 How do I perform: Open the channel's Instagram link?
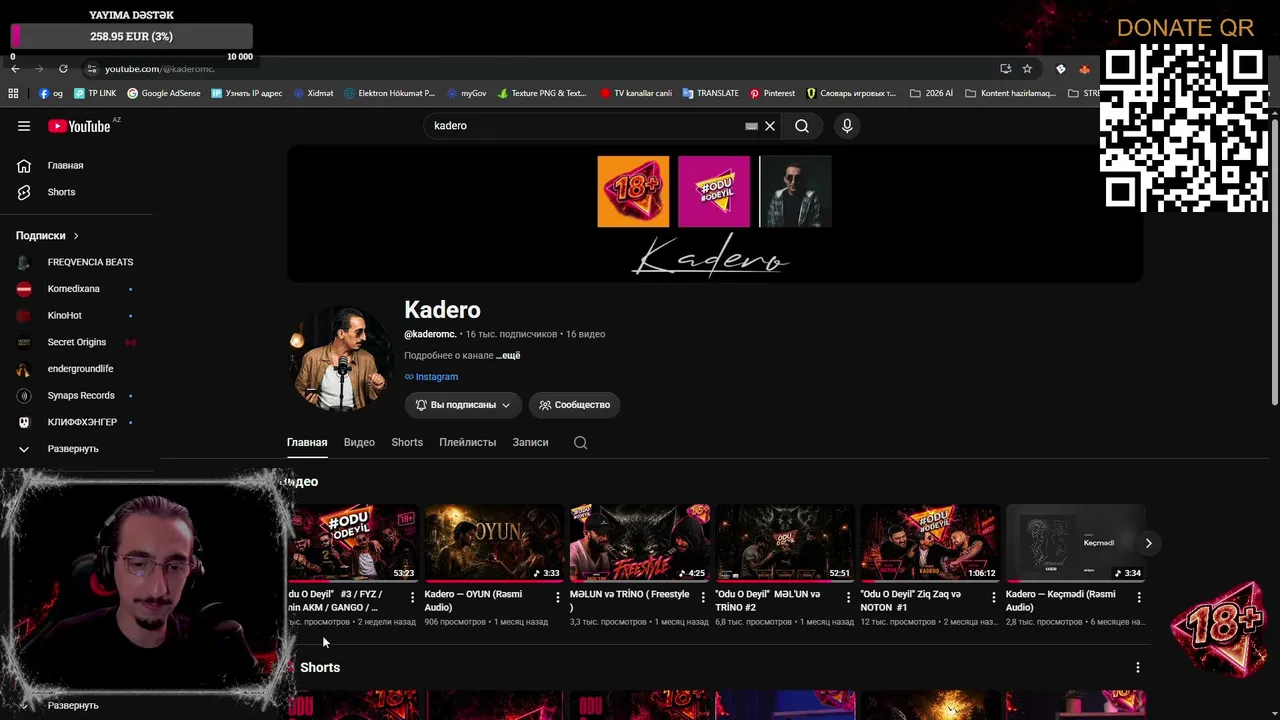click(431, 377)
